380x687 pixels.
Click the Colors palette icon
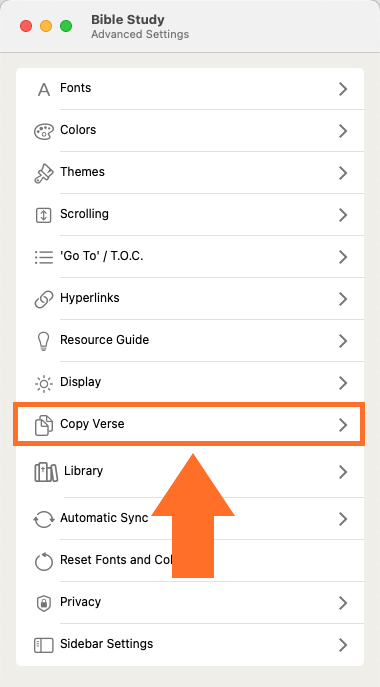click(44, 131)
